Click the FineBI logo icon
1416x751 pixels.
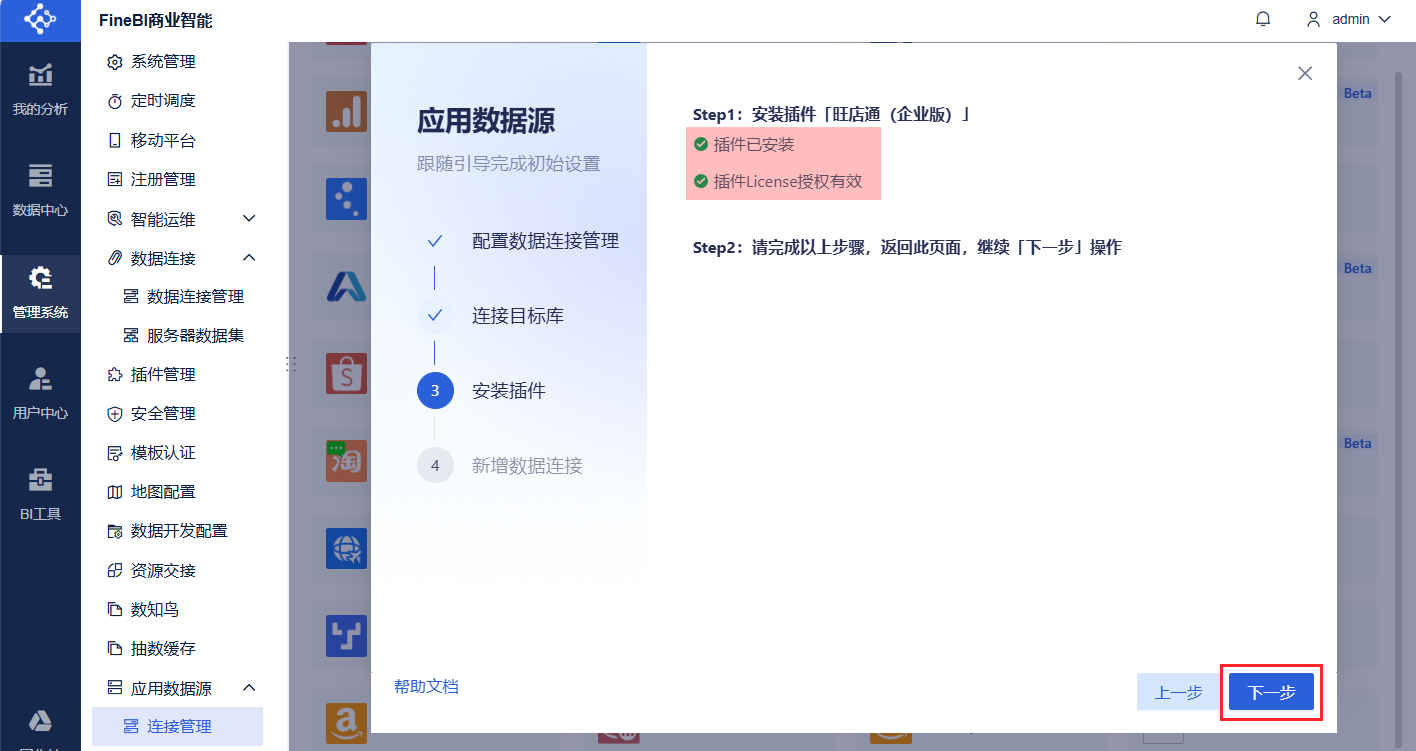tap(40, 20)
